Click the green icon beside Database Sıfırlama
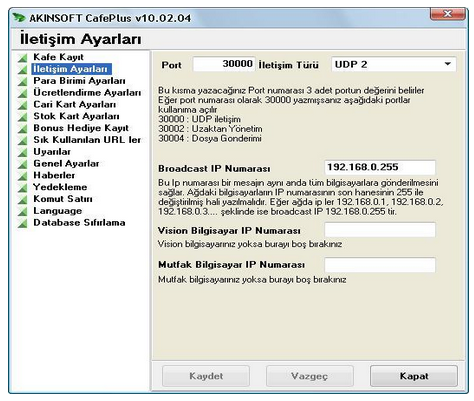The width and height of the screenshot is (474, 401). pyautogui.click(x=23, y=223)
